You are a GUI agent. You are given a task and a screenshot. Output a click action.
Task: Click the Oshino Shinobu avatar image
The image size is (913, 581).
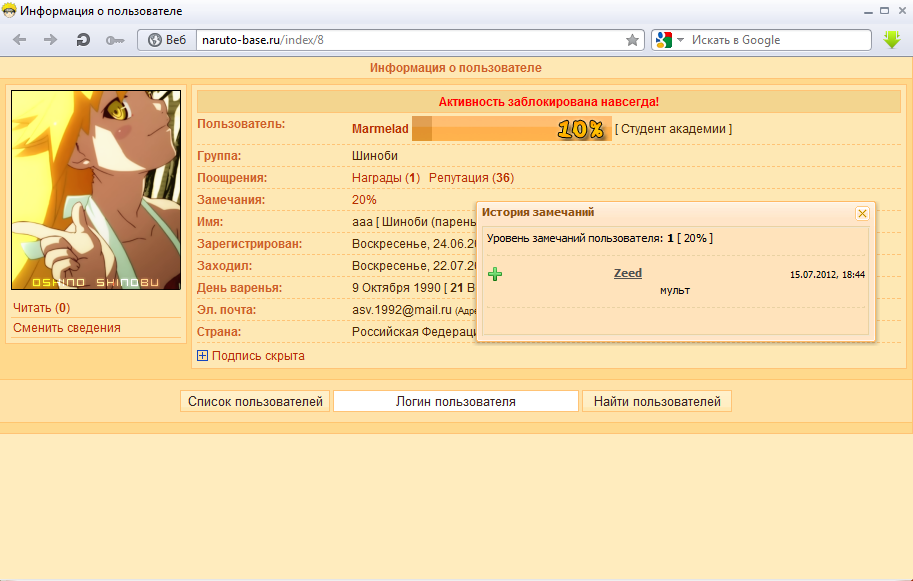[x=96, y=190]
